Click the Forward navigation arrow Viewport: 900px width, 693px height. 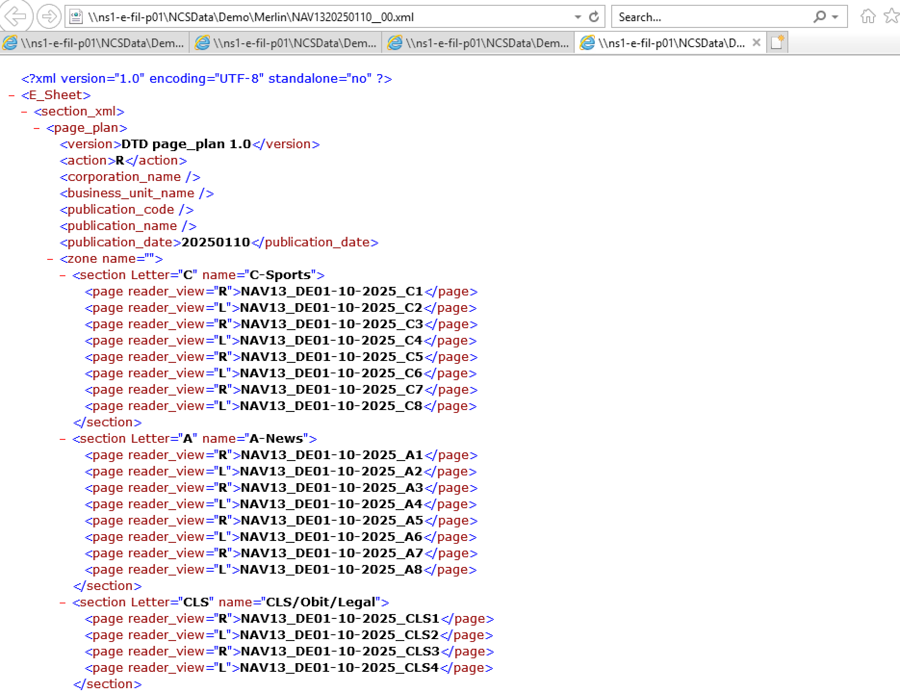pyautogui.click(x=48, y=16)
